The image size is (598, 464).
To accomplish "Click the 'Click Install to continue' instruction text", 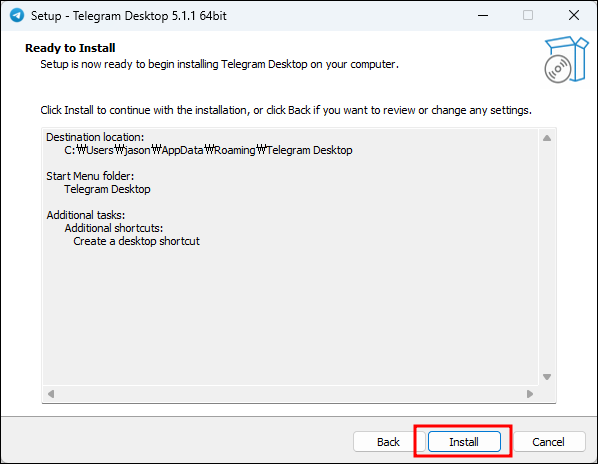I will tap(286, 110).
